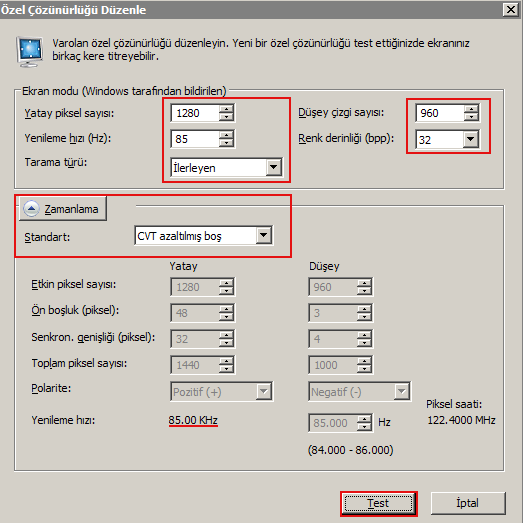Image resolution: width=523 pixels, height=523 pixels.
Task: Click the blue arrow icon on Zamanlama
Action: (x=31, y=209)
